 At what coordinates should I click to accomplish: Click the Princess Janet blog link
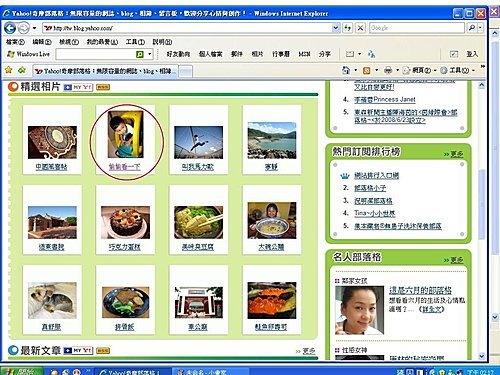coord(385,99)
